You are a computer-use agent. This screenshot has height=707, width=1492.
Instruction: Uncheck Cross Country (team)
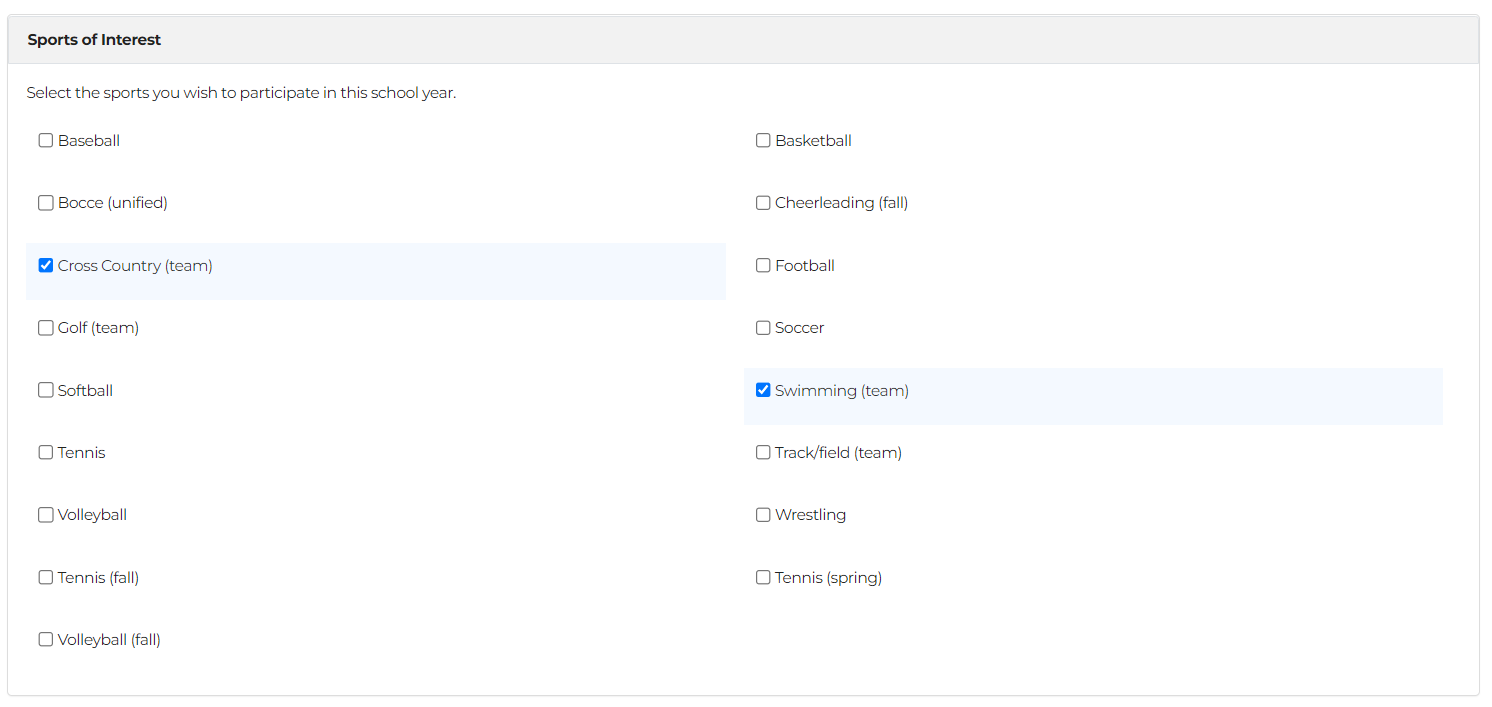(x=46, y=266)
